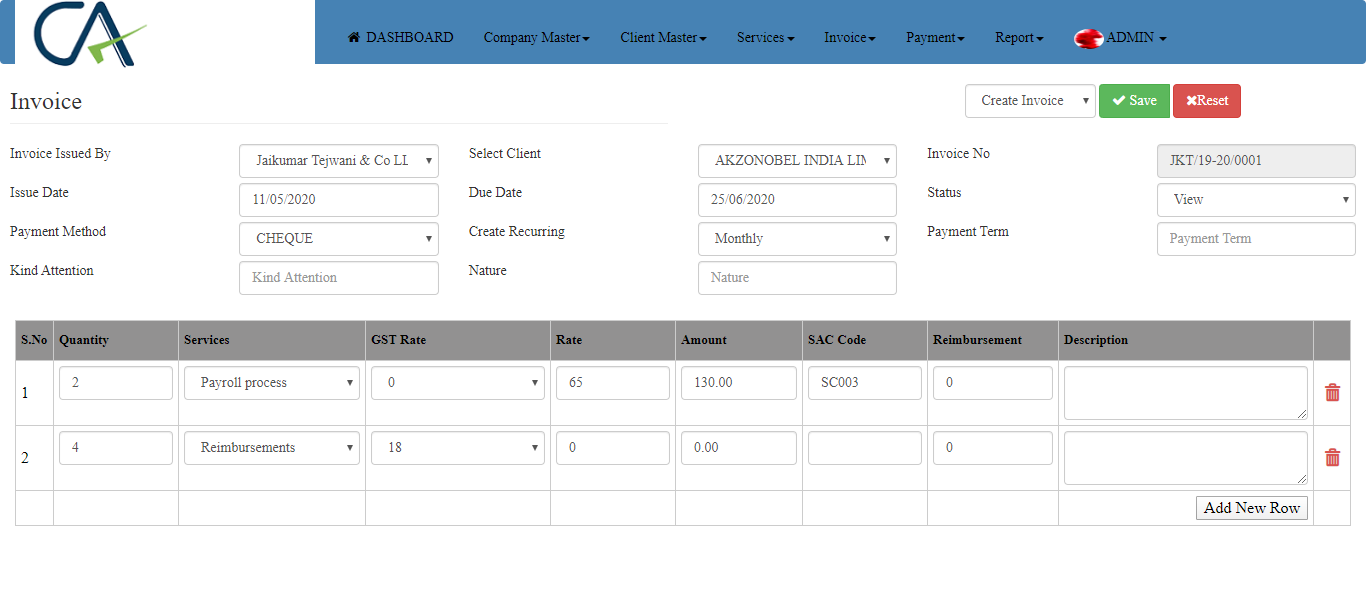The height and width of the screenshot is (608, 1371).
Task: Open GST Rate dropdown in row 1
Action: [x=458, y=383]
